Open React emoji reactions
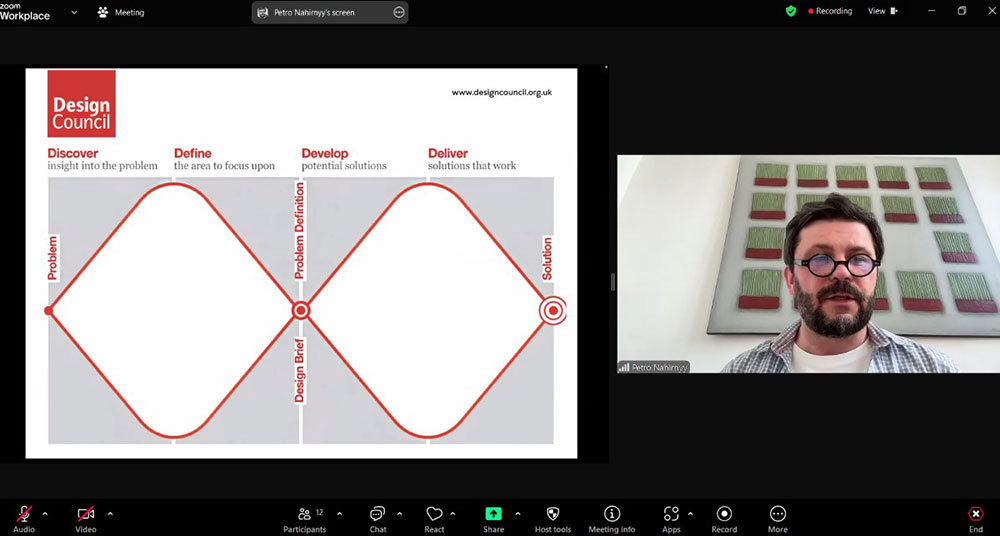This screenshot has width=1000, height=536. (x=434, y=518)
